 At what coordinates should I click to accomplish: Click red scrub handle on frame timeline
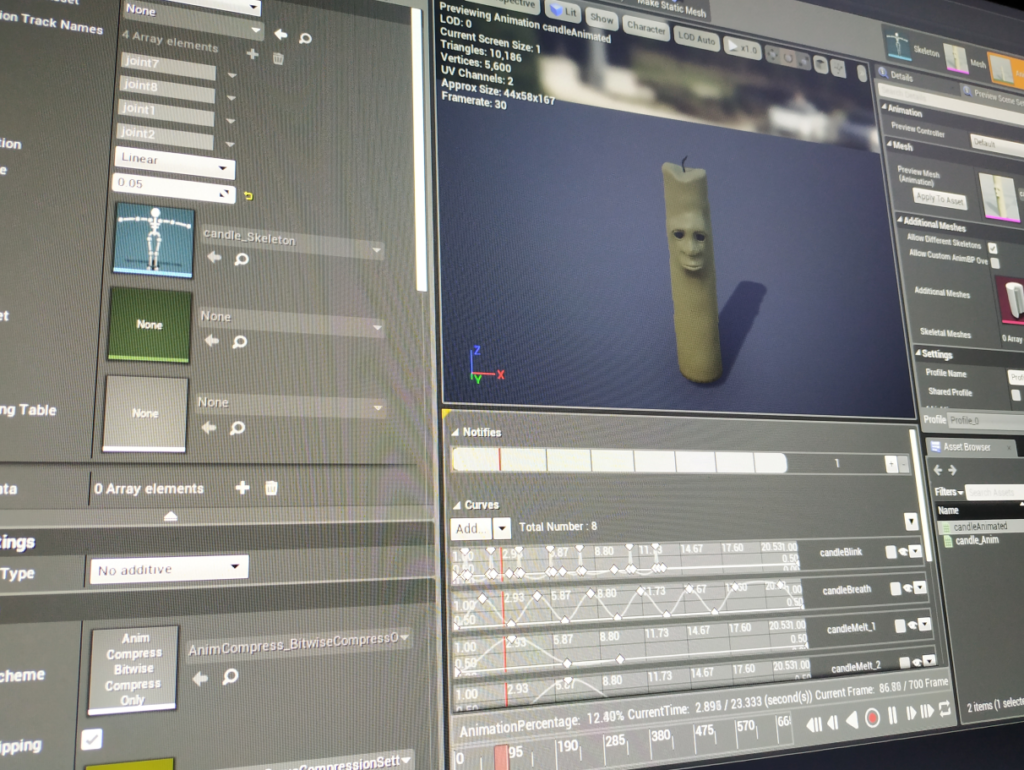click(501, 756)
